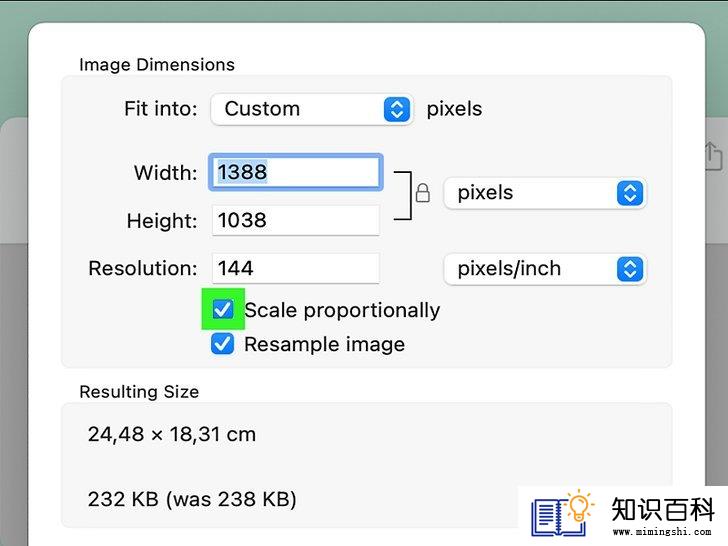
Task: Click the 232 KB file size text
Action: point(192,498)
